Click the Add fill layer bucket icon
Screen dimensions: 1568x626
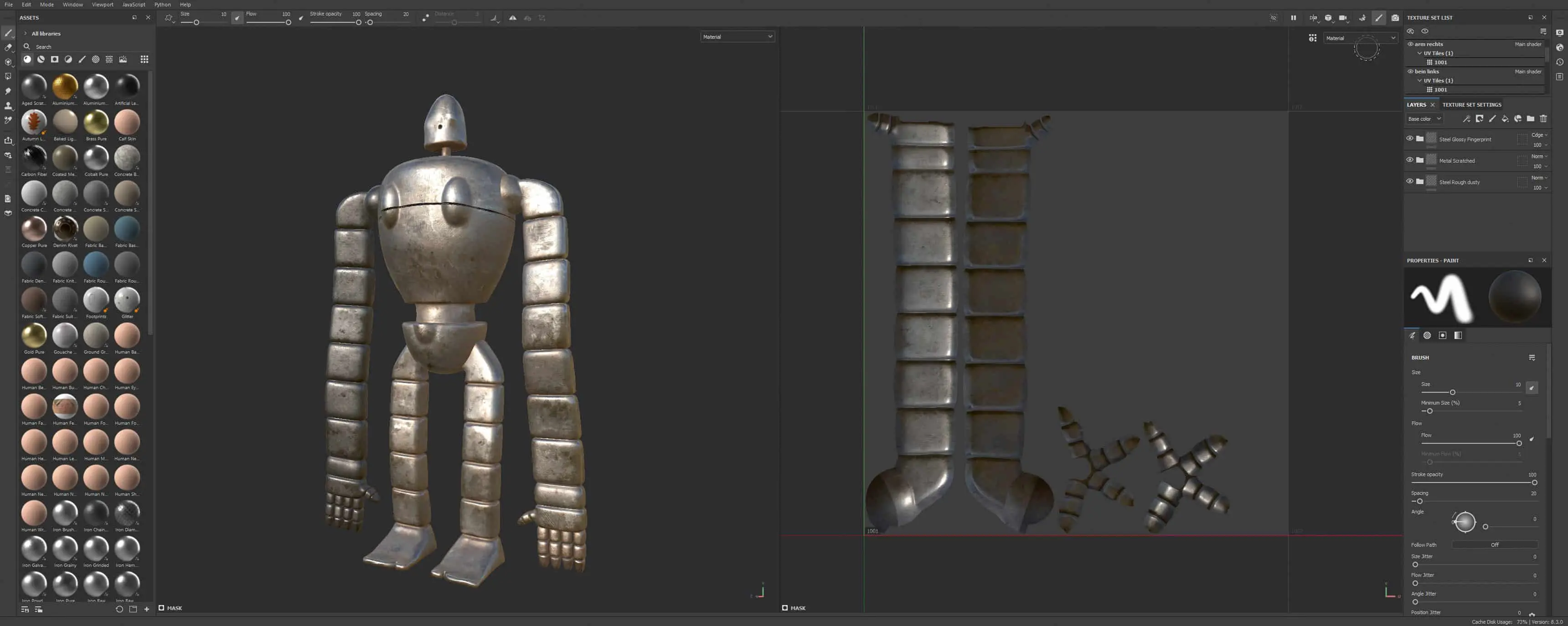[1505, 118]
